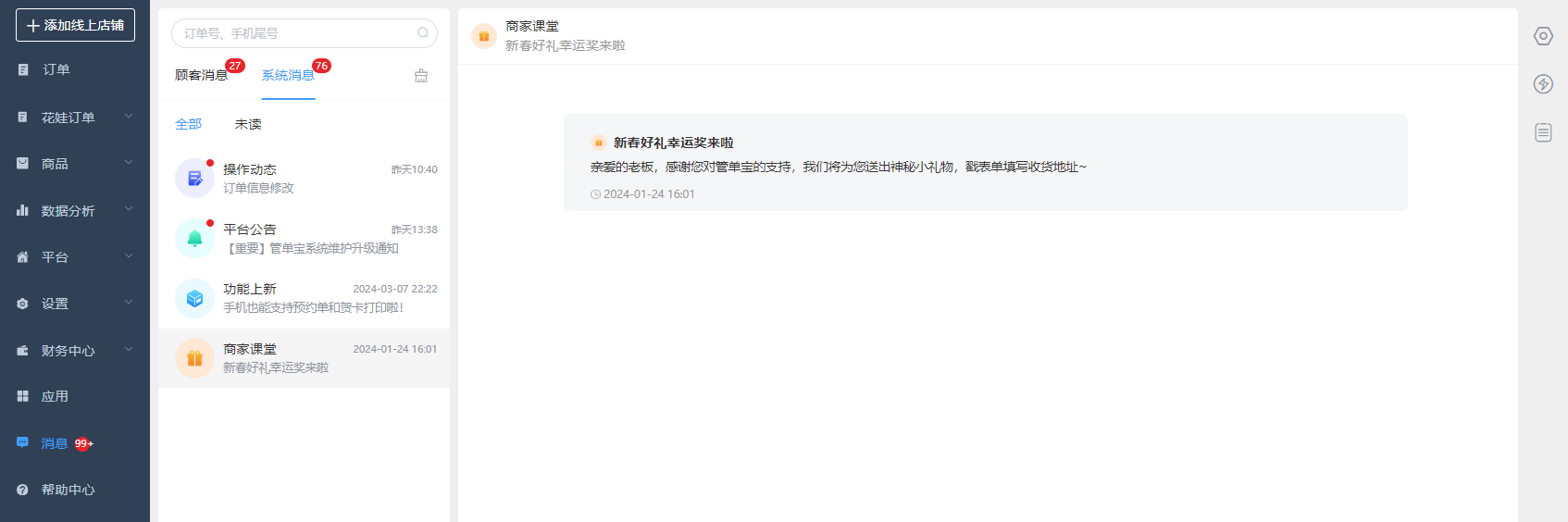The height and width of the screenshot is (522, 1568).
Task: Click the 消息 chat bubble icon
Action: pyautogui.click(x=23, y=443)
